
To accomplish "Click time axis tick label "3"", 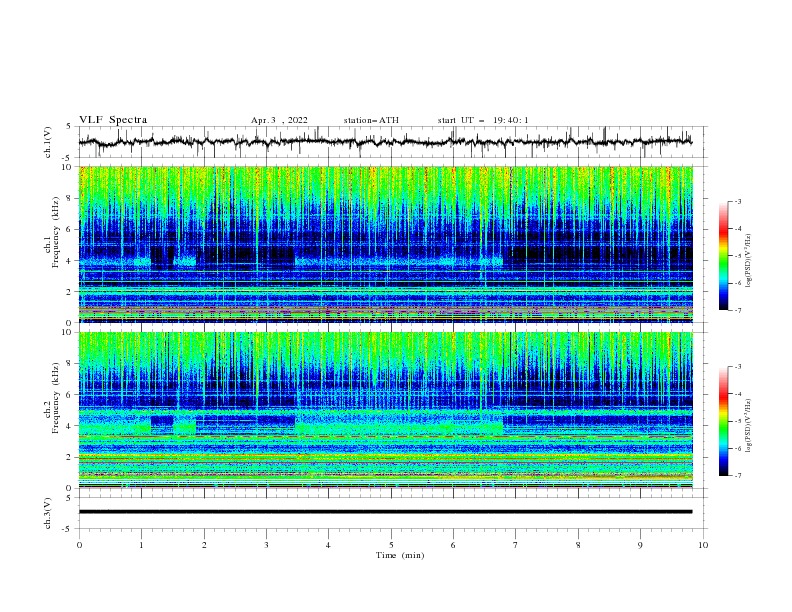I will pyautogui.click(x=266, y=545).
